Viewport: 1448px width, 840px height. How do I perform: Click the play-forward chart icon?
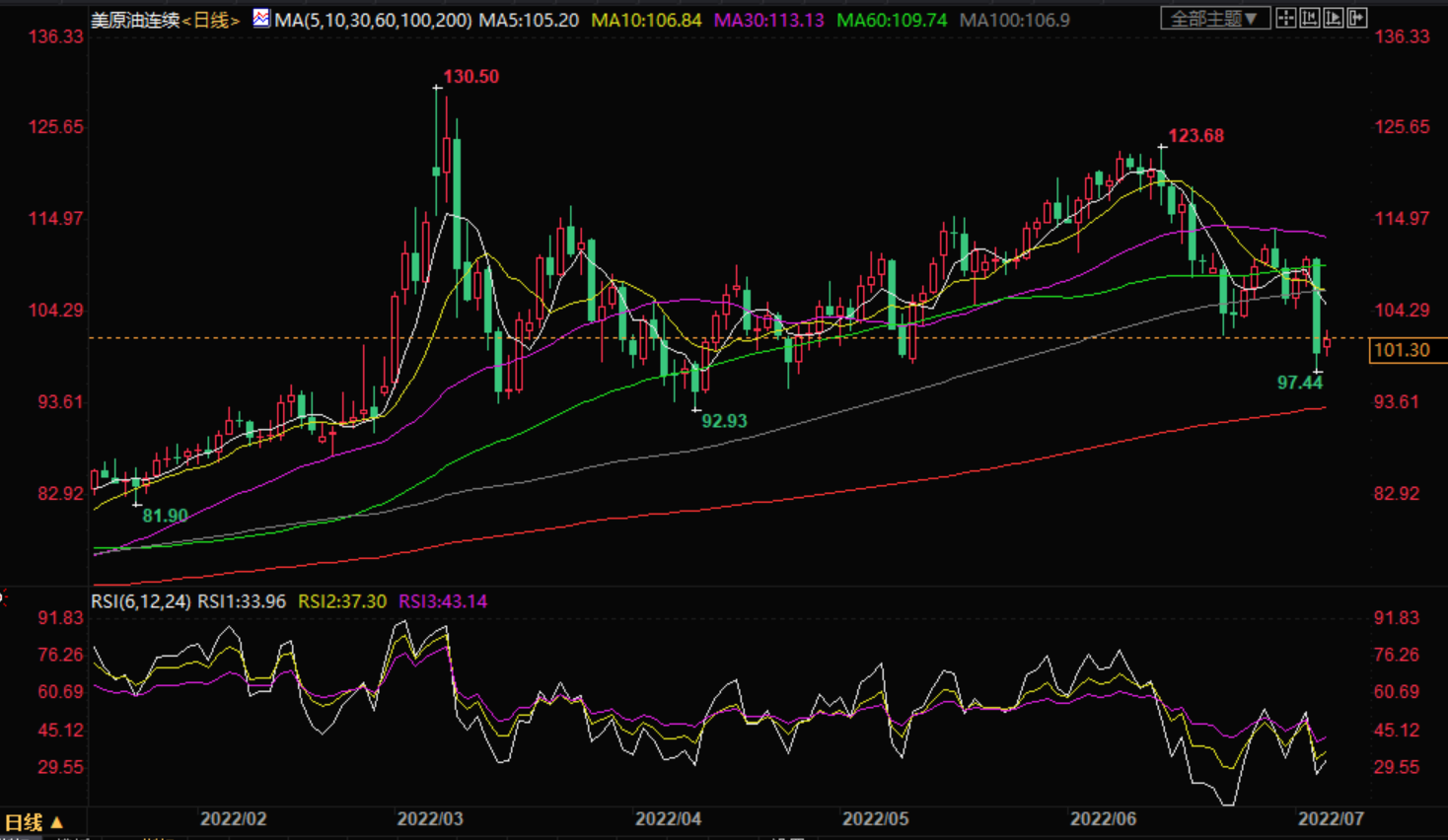(x=1333, y=18)
